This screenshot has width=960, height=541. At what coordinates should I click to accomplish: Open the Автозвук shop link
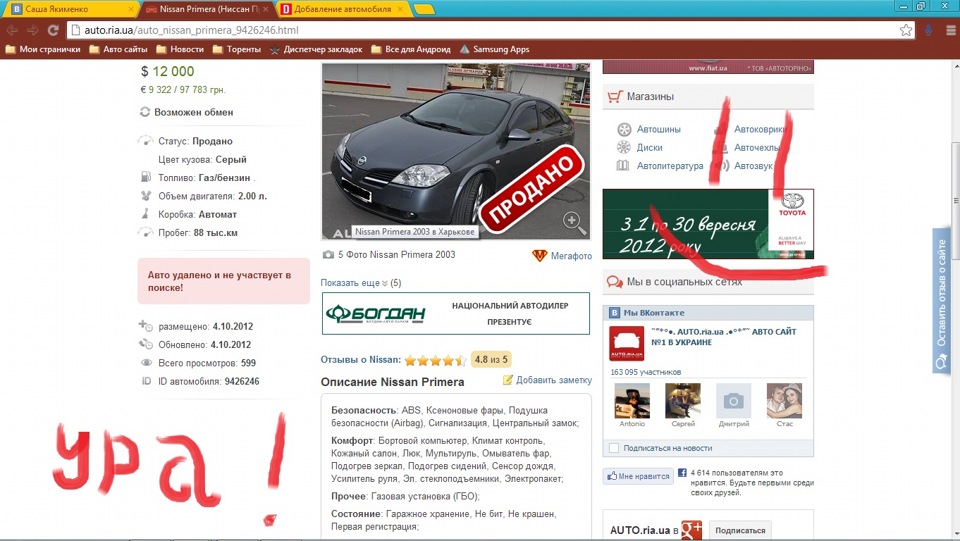753,165
